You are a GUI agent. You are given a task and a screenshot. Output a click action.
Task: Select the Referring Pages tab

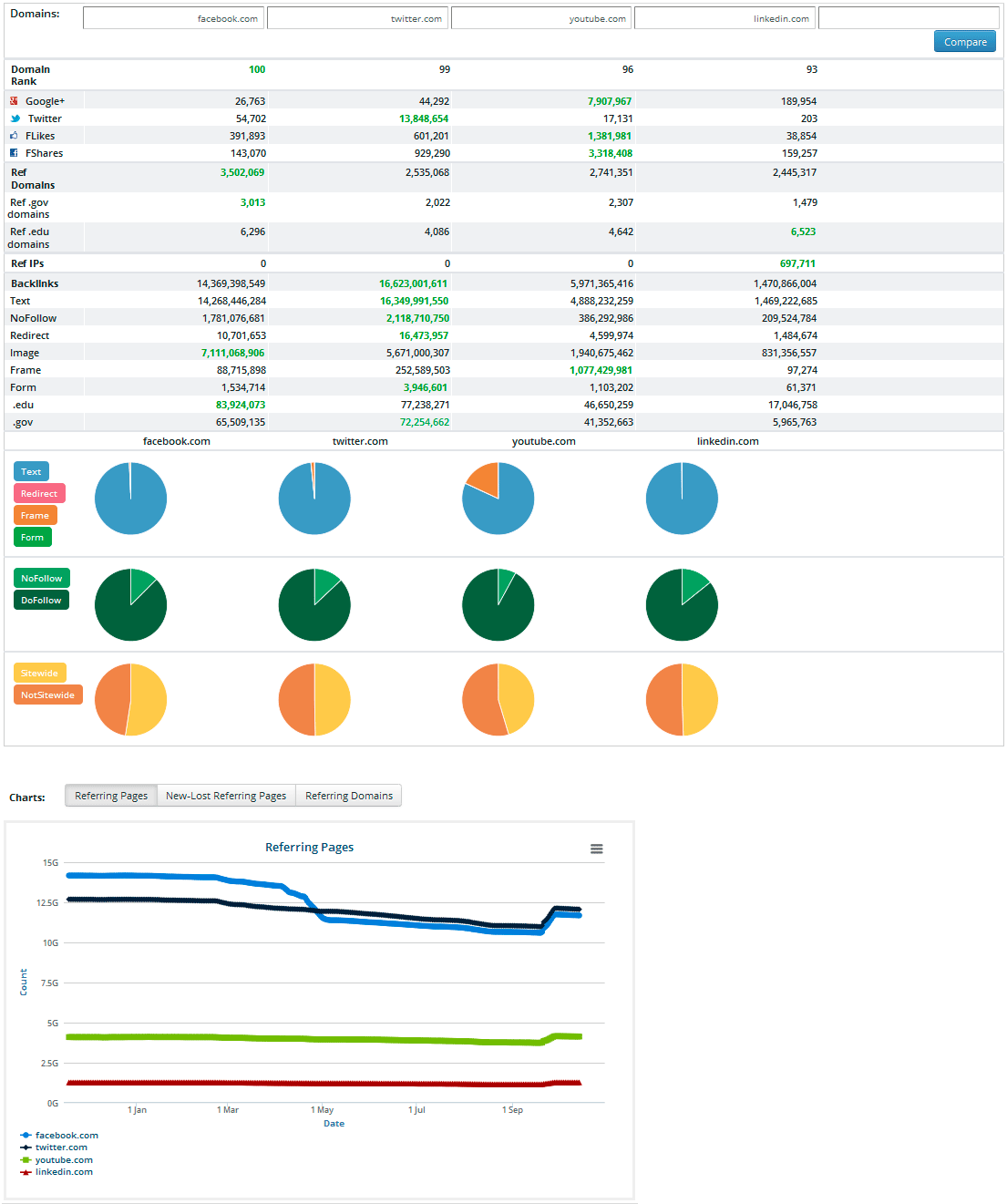click(x=111, y=796)
